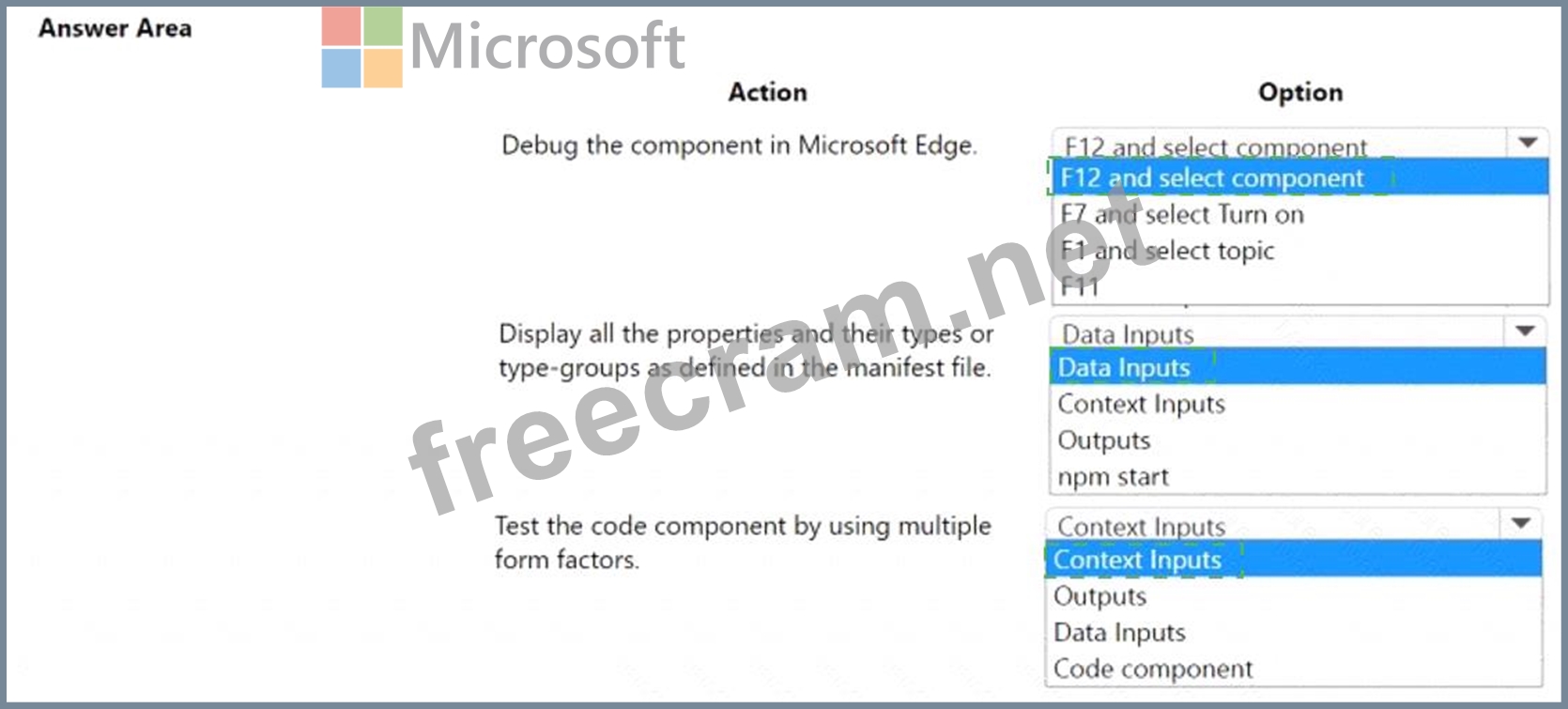Choose 'F7 and select Turn on' option
Screen dimensions: 1568x709
[1181, 215]
